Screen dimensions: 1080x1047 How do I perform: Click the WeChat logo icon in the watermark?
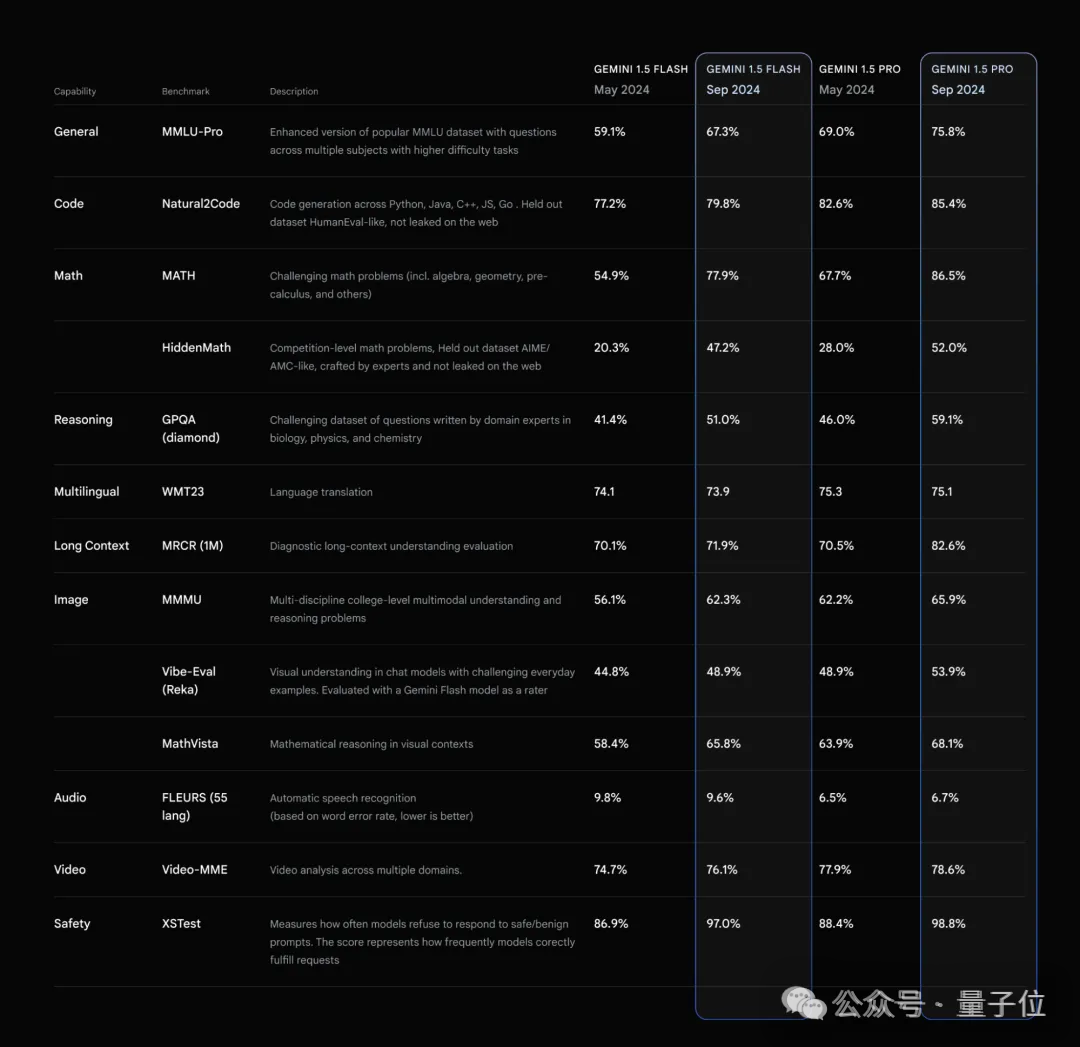(803, 1003)
